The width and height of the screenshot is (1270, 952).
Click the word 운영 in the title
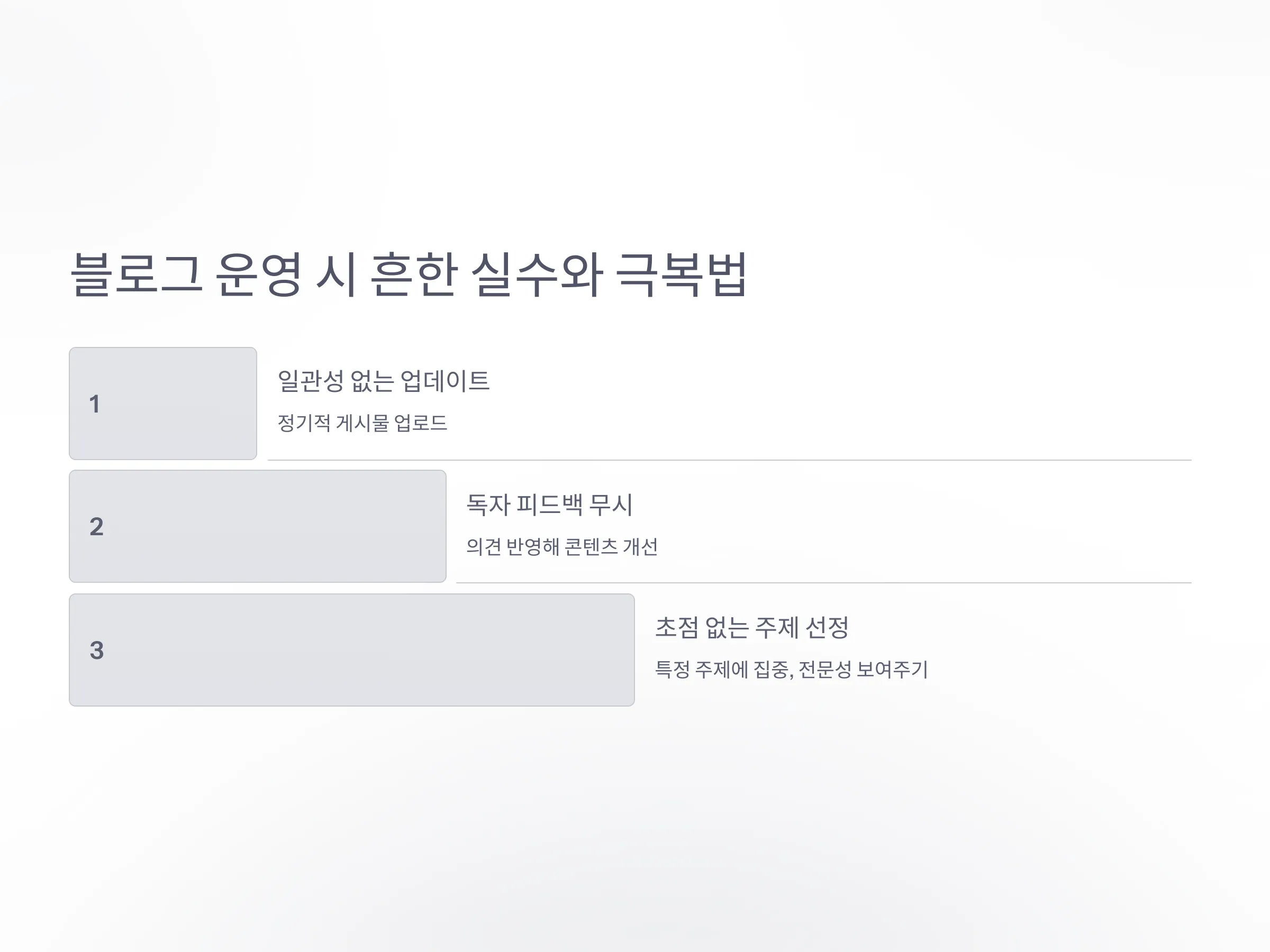(x=258, y=274)
